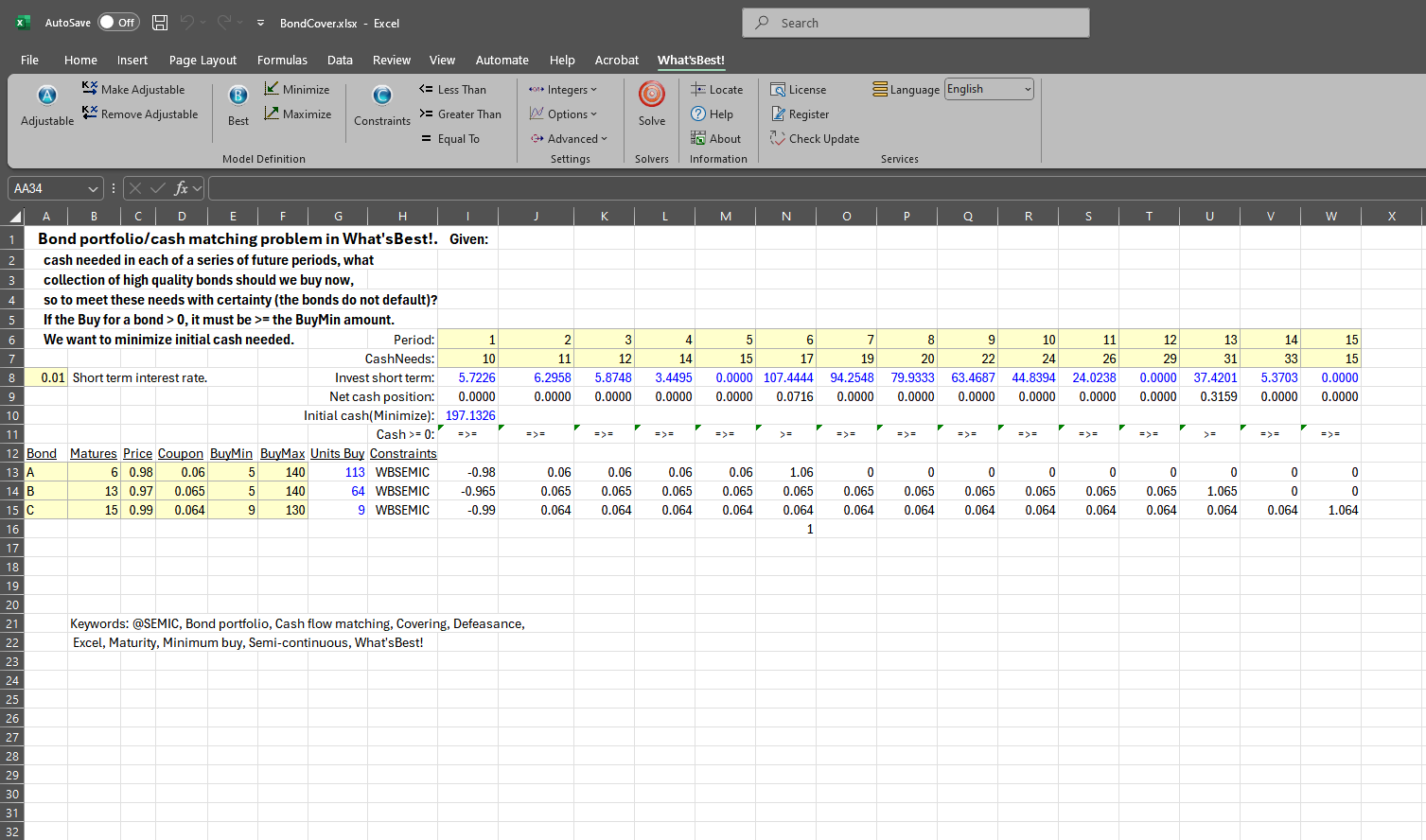Click Check Update

click(x=815, y=138)
